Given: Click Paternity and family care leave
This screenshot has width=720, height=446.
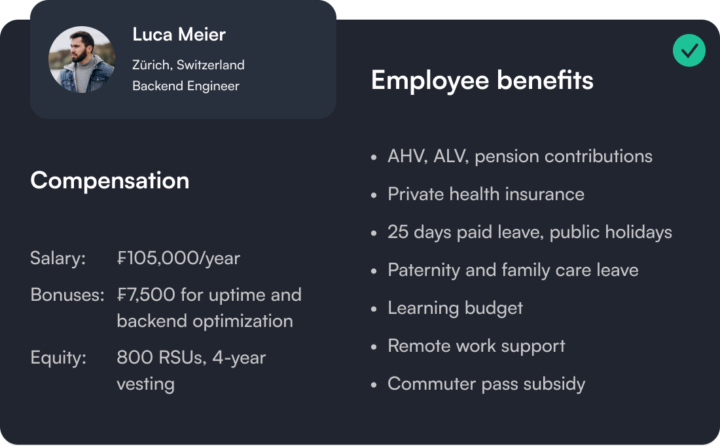Looking at the screenshot, I should pyautogui.click(x=513, y=270).
